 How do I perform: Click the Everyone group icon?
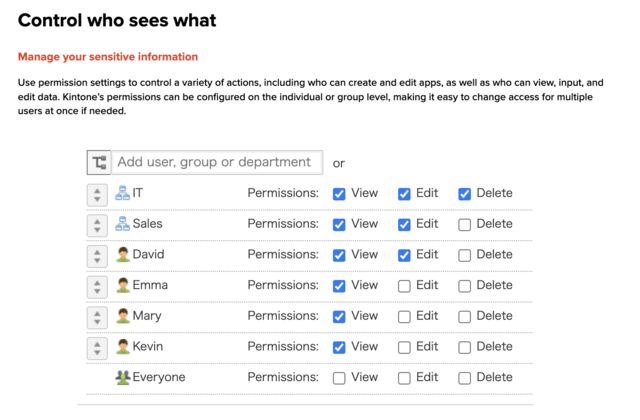122,377
